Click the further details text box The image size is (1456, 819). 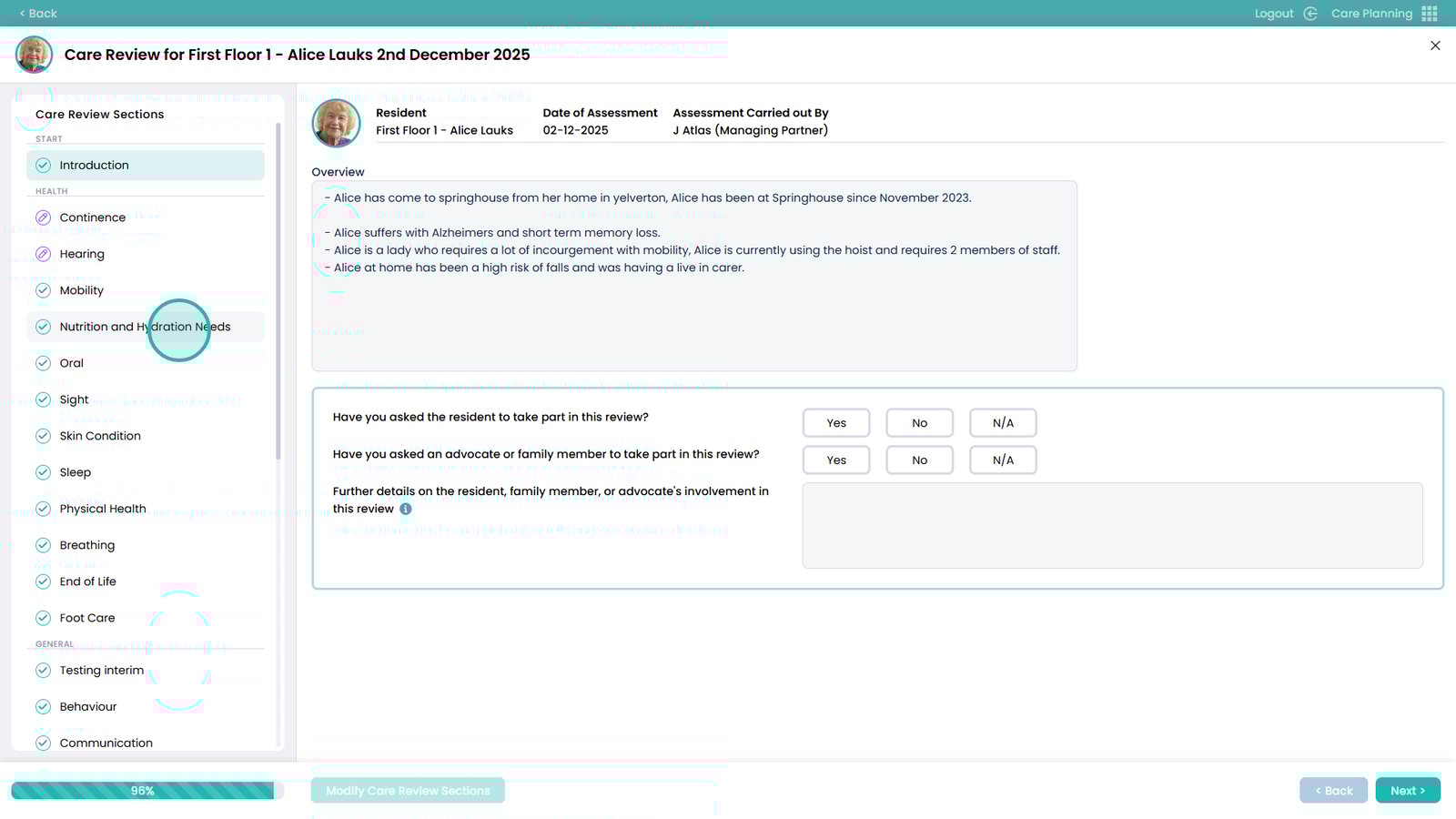(1112, 525)
